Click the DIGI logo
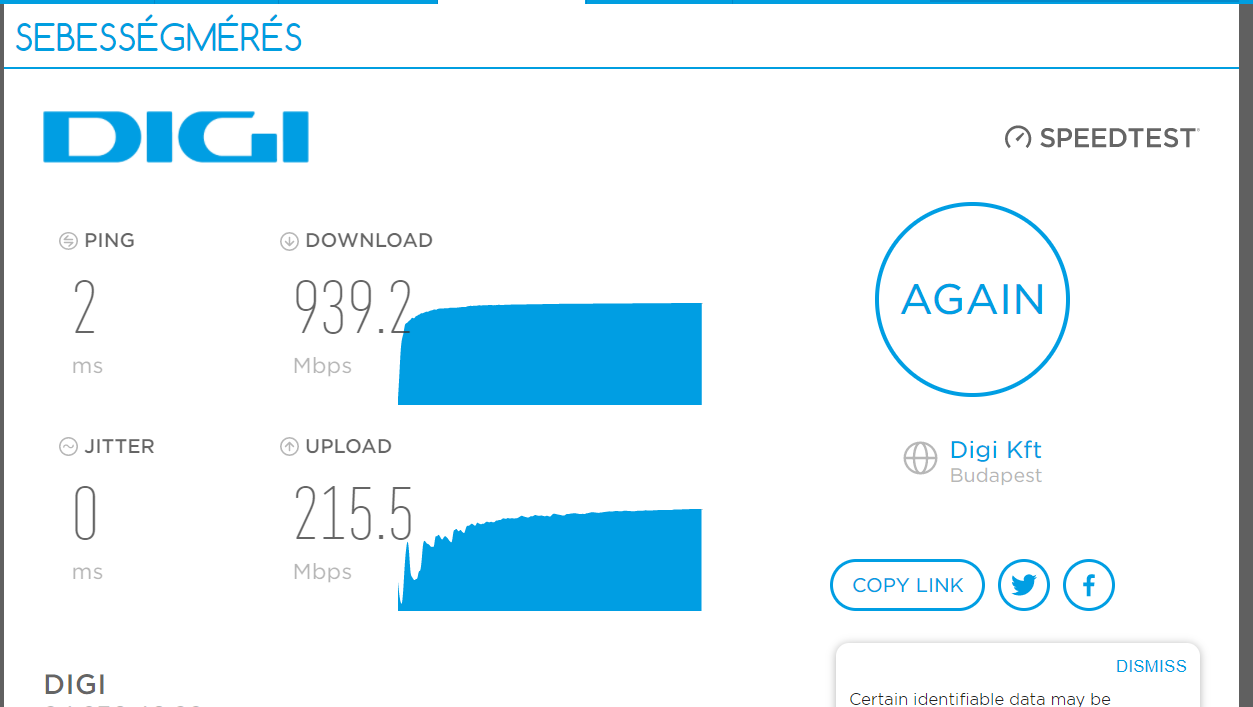 pyautogui.click(x=176, y=137)
